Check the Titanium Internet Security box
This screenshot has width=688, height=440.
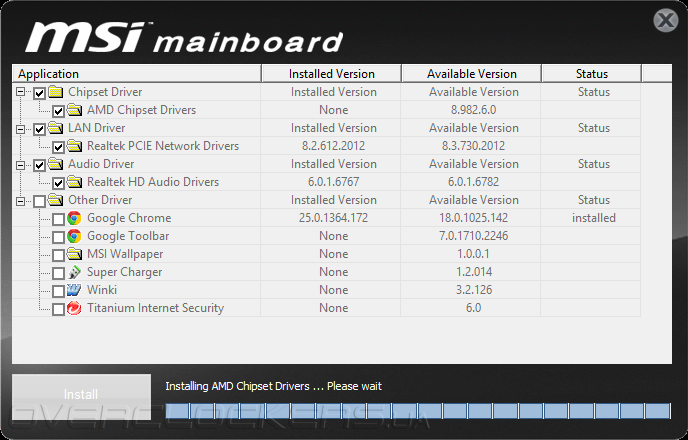(x=58, y=309)
